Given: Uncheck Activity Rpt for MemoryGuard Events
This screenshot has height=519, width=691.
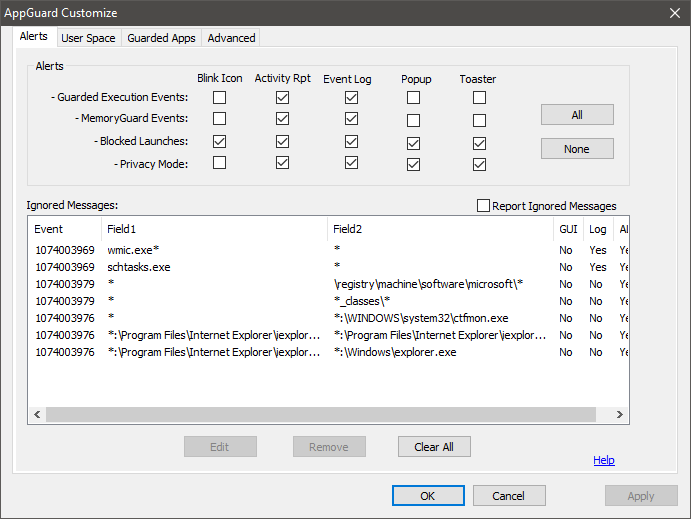Looking at the screenshot, I should [282, 119].
